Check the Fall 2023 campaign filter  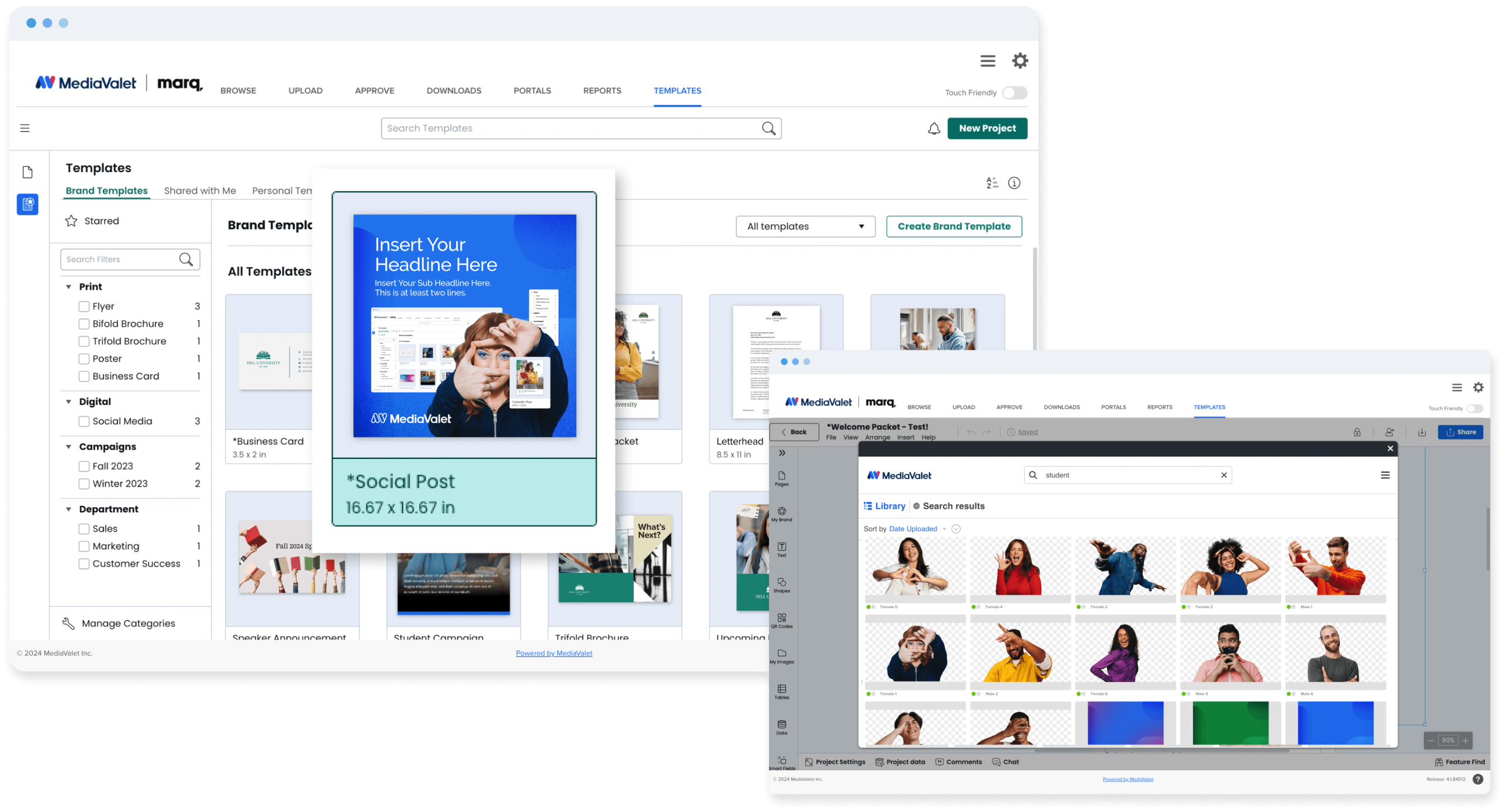pyautogui.click(x=84, y=466)
